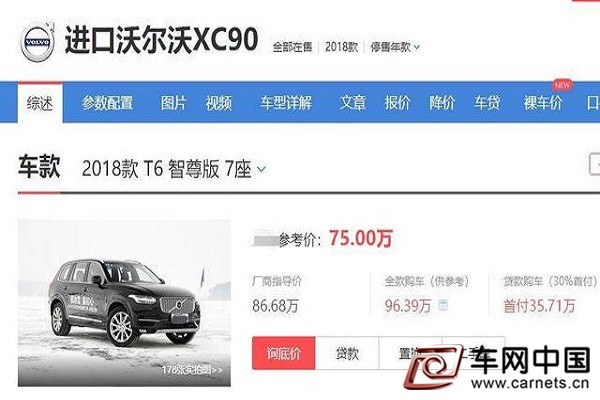
Task: Open the 报价 tab
Action: [x=397, y=103]
